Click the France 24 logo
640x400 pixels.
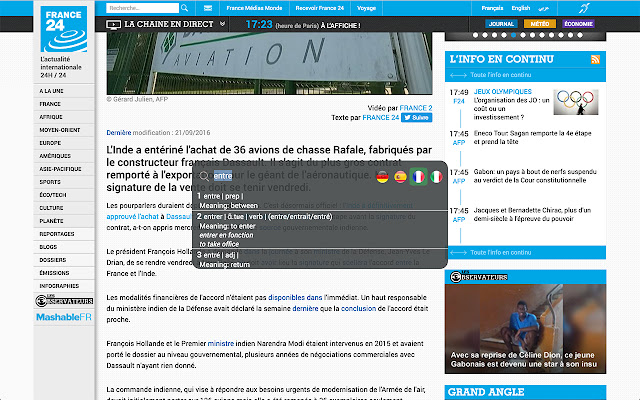[x=64, y=29]
